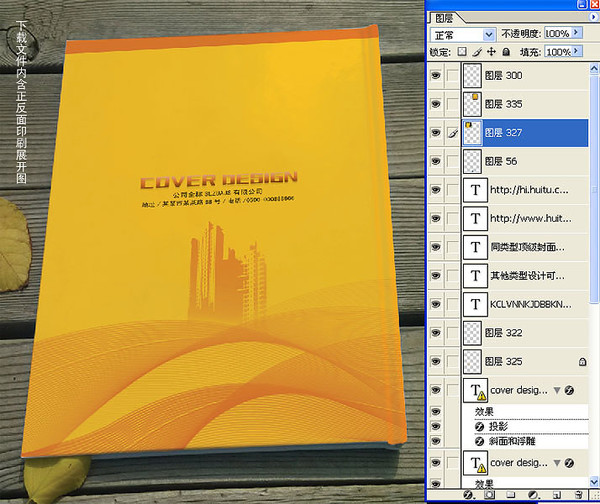Click the 效果 label under first cover desig
600x504 pixels.
pyautogui.click(x=484, y=412)
